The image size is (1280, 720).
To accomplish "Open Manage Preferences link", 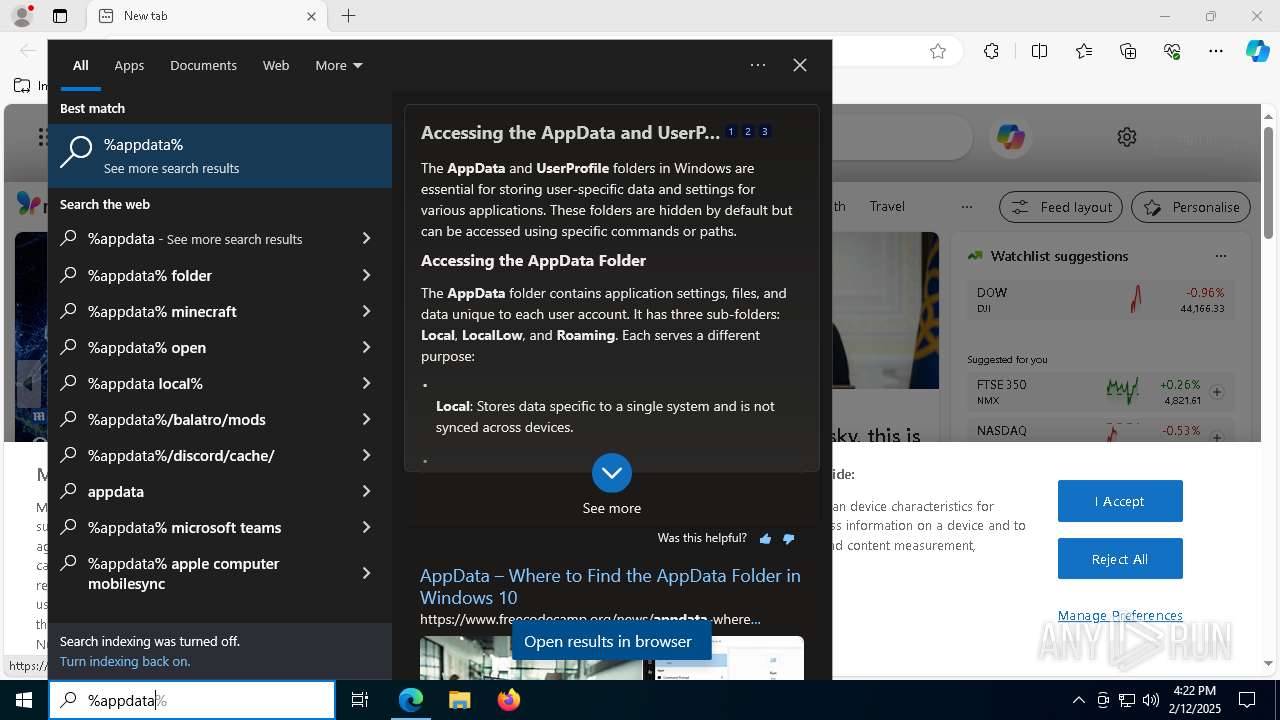I will (1120, 615).
